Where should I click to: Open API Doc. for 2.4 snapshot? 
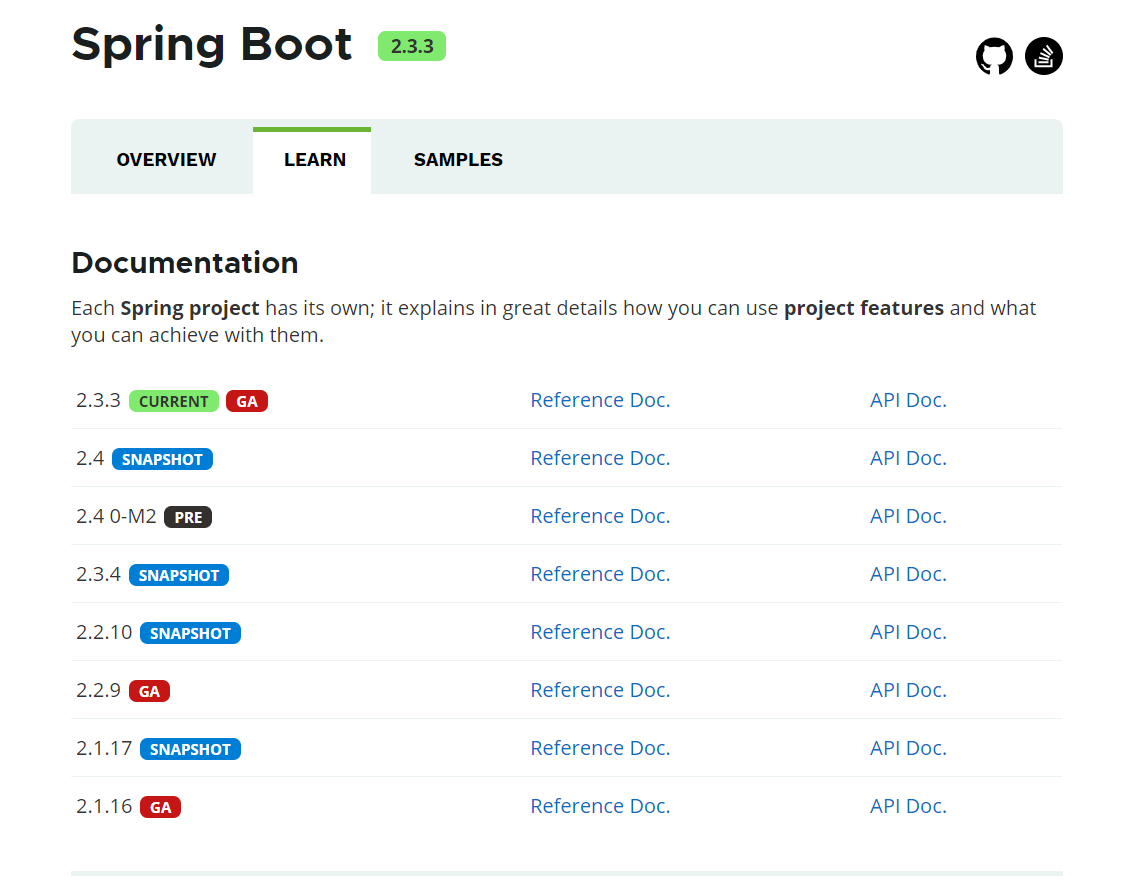(908, 458)
